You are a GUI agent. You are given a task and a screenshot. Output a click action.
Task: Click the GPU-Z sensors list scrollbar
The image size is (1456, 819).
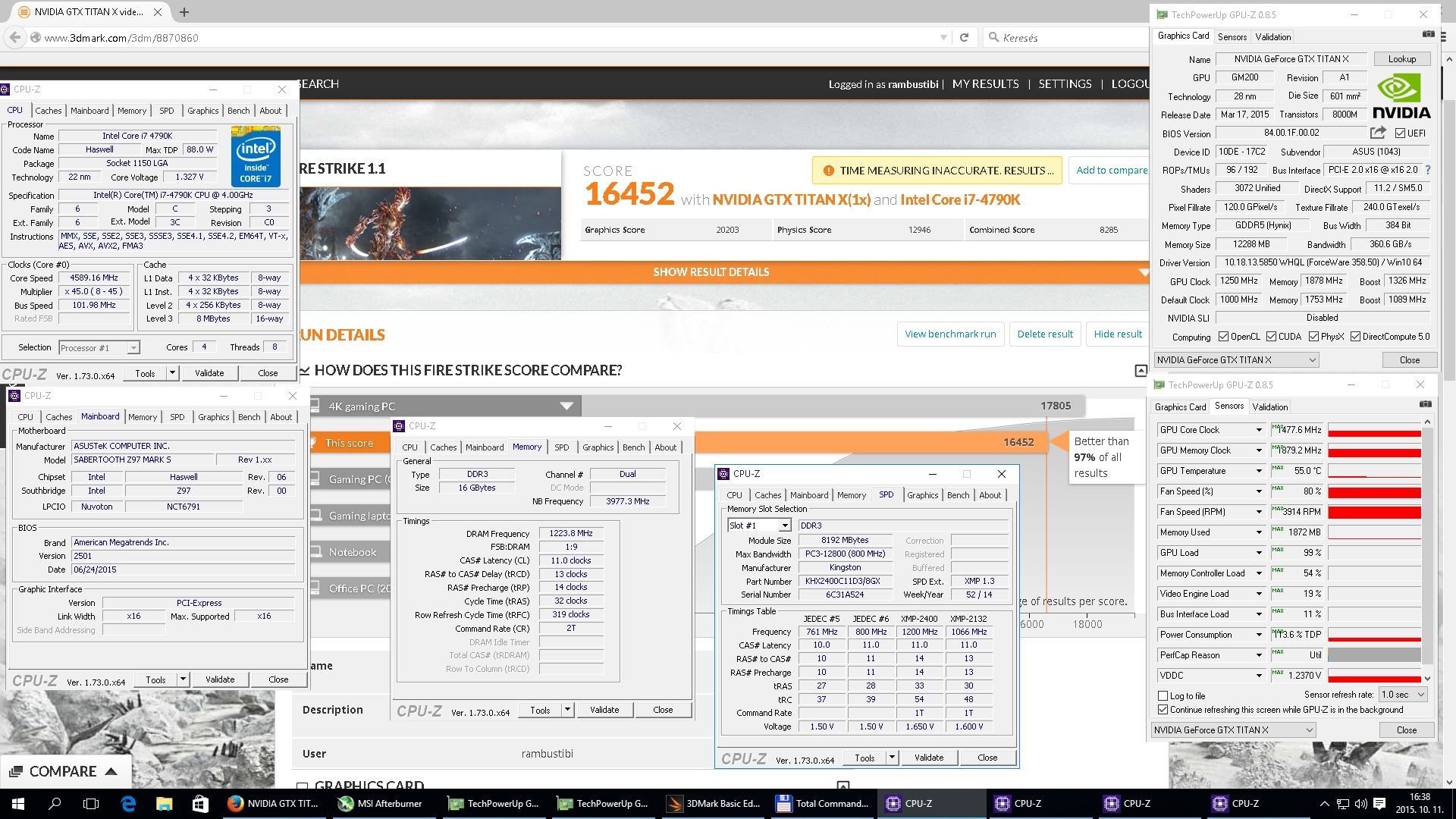(1426, 550)
